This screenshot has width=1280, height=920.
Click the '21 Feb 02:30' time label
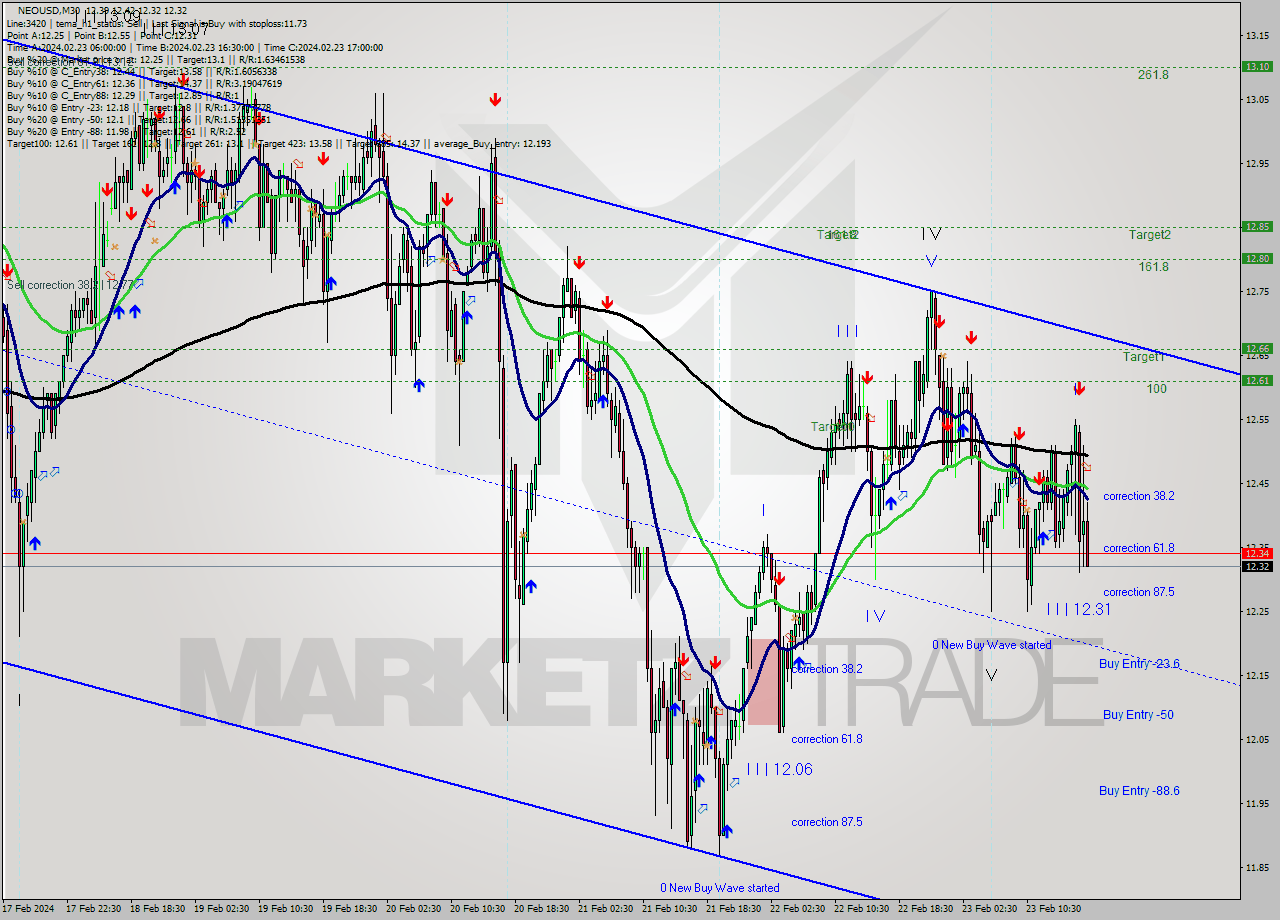[606, 909]
